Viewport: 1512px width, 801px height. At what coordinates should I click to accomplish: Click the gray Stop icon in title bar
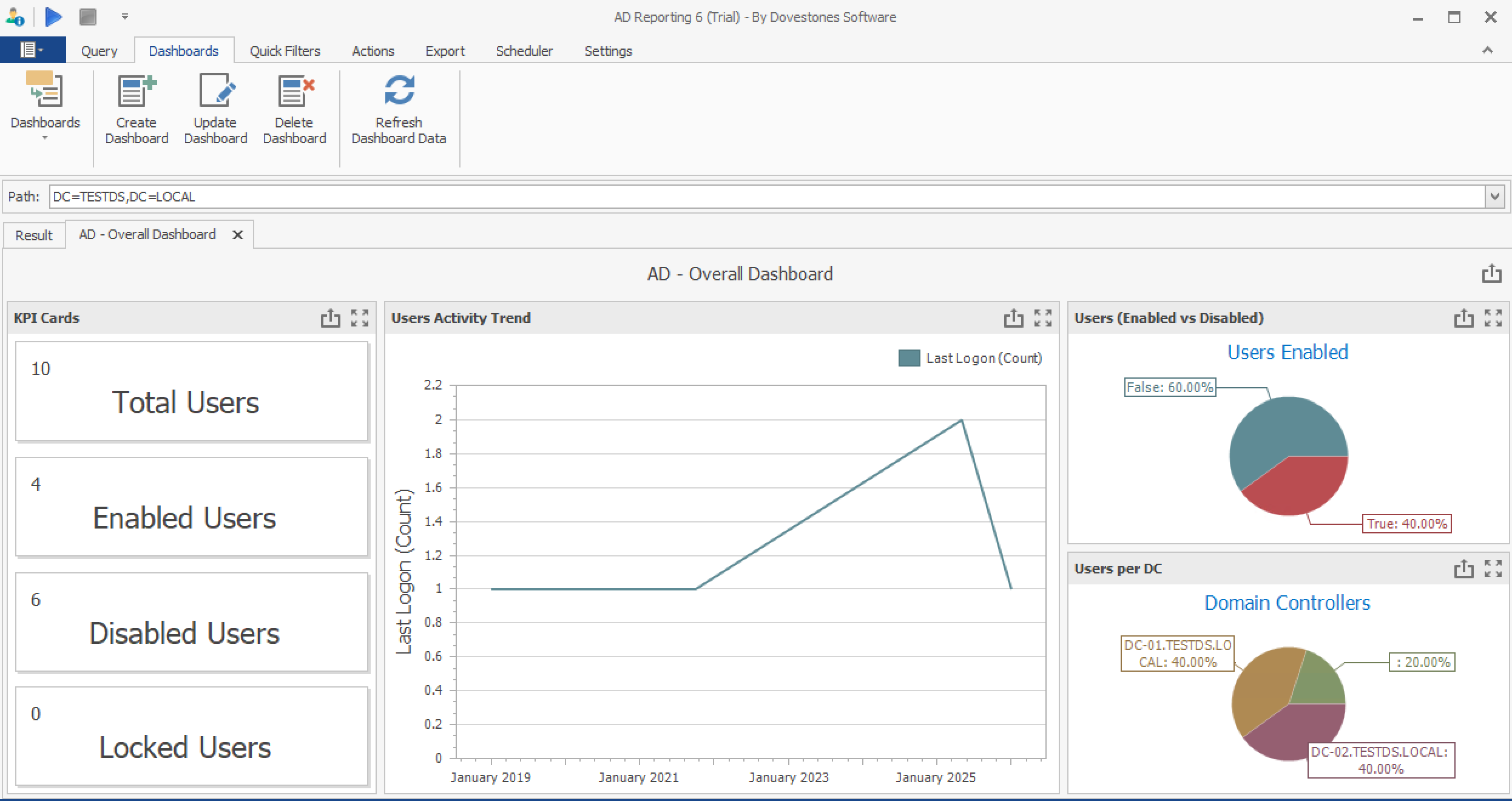[x=88, y=16]
